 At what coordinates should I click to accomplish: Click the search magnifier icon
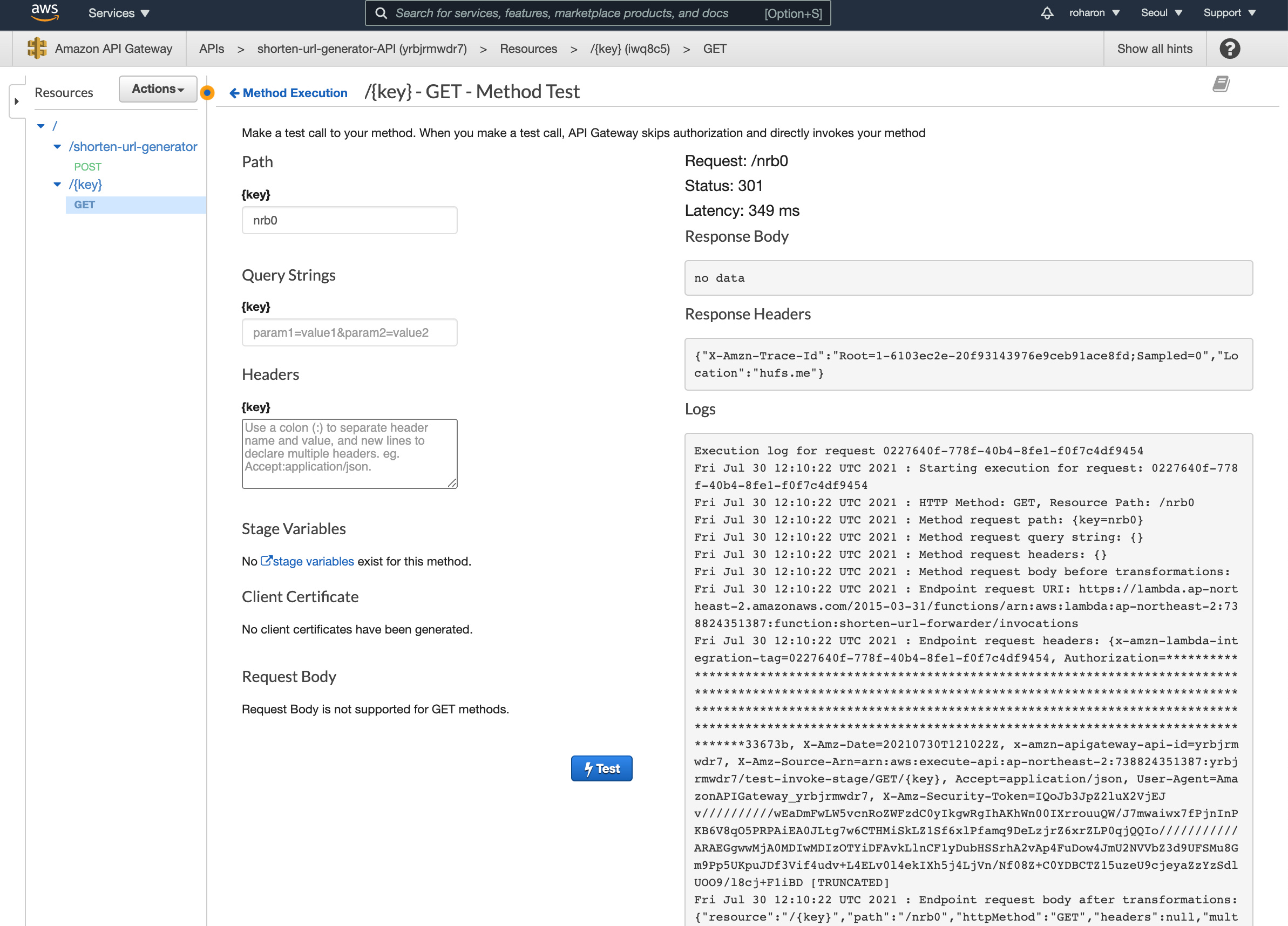(381, 13)
